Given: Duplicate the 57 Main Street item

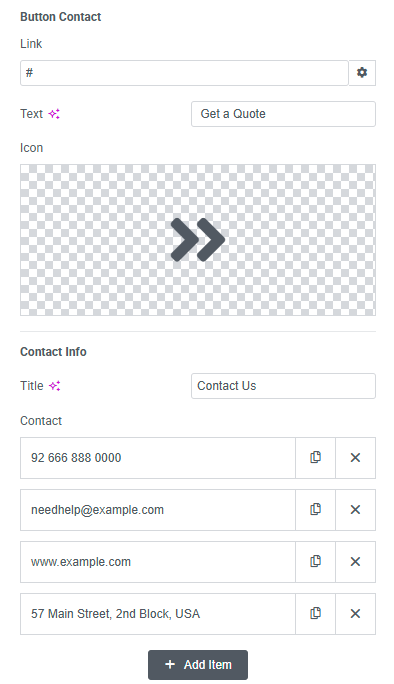Looking at the screenshot, I should coord(315,613).
